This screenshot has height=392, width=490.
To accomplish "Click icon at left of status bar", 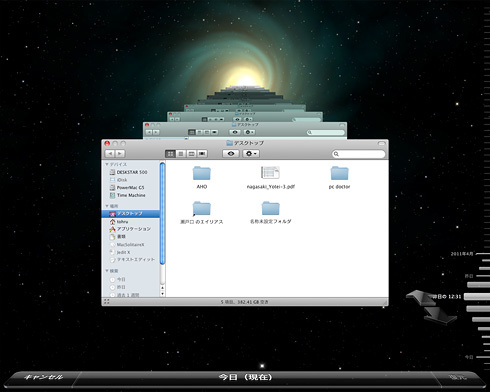I will (x=107, y=302).
